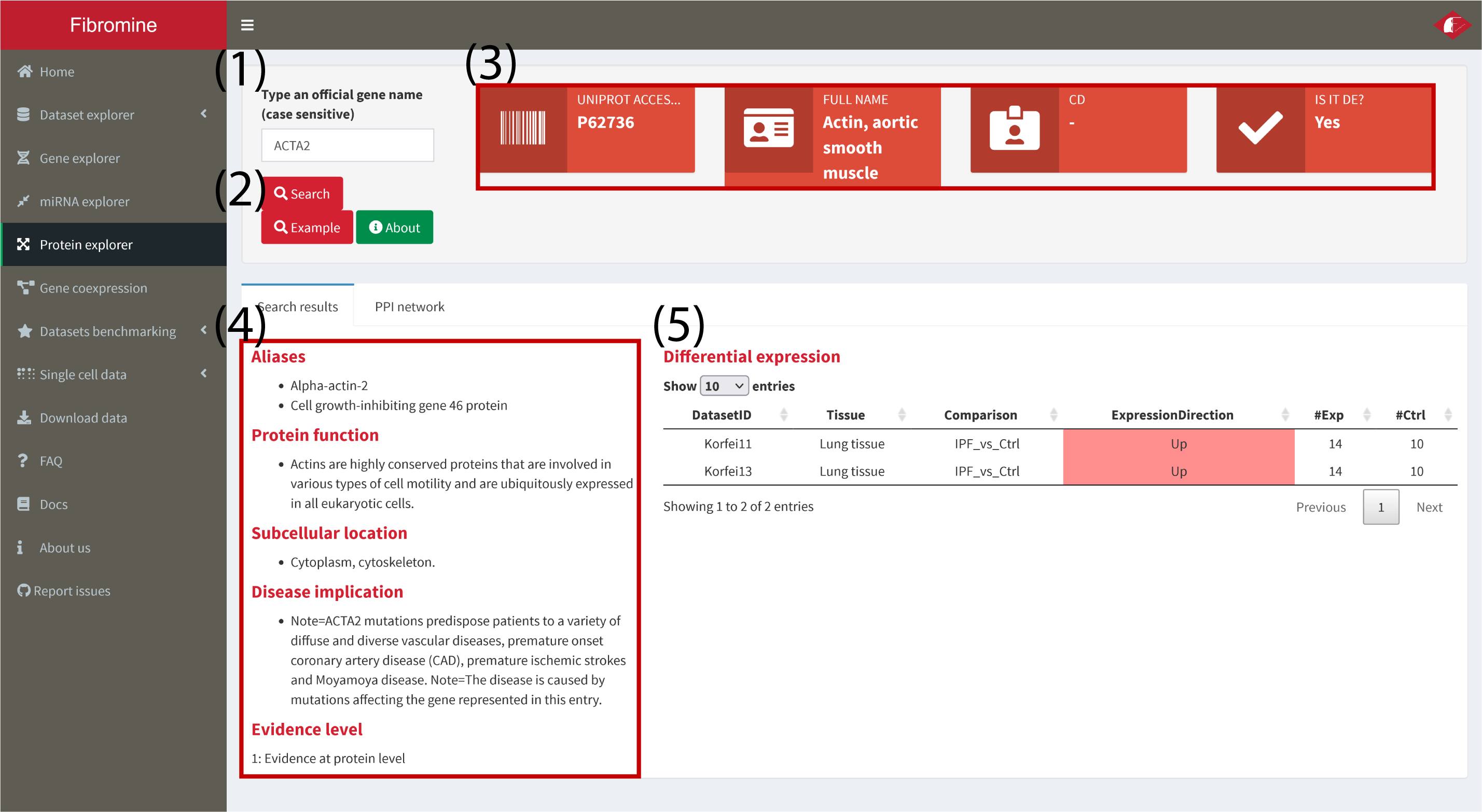Click the Datasets benchmarking star icon
This screenshot has height=812, width=1482.
pos(25,331)
